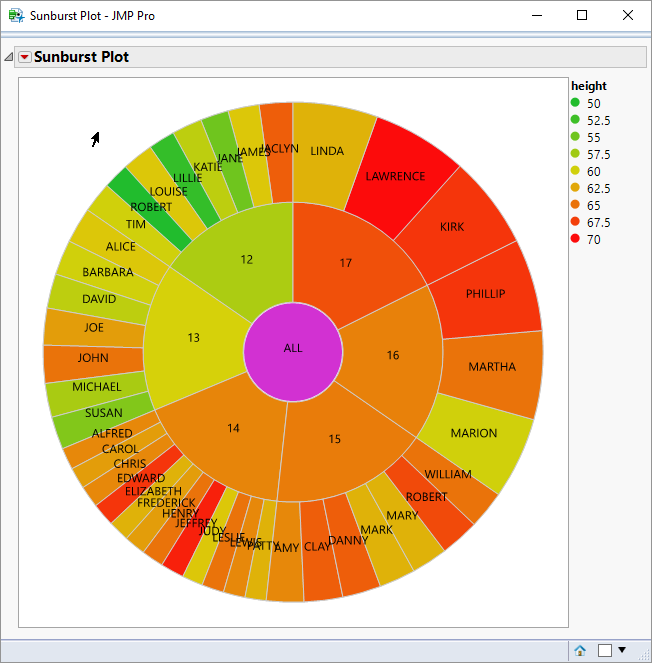Viewport: 652px width, 663px height.
Task: Click the AMY outer segment
Action: click(287, 550)
